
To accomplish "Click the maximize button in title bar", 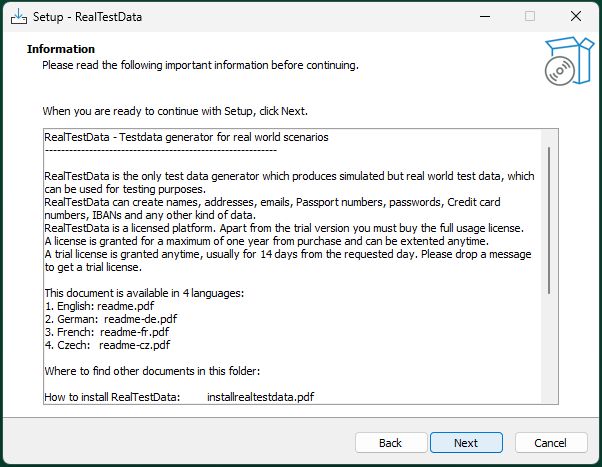I will (x=530, y=17).
